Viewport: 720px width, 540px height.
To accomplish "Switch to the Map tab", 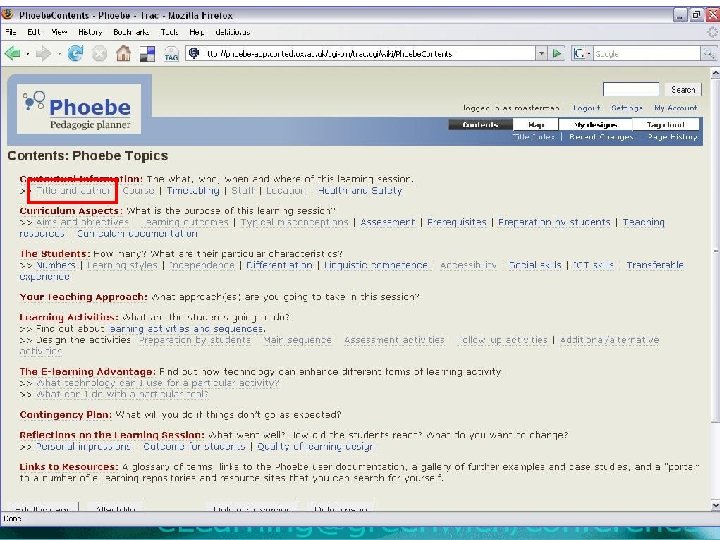I will point(536,124).
